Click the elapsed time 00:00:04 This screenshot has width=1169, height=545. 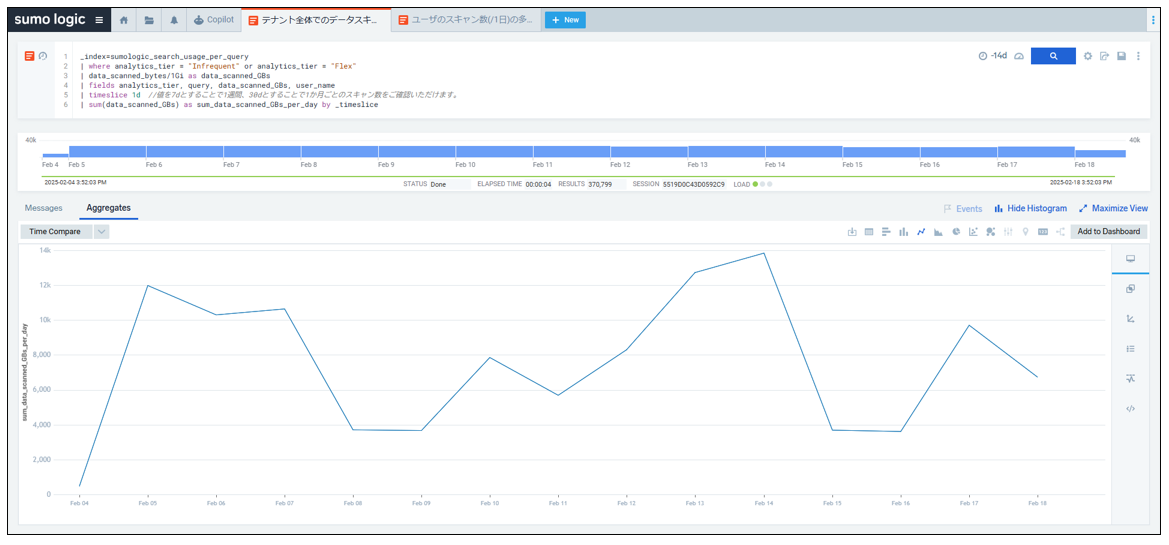[538, 183]
